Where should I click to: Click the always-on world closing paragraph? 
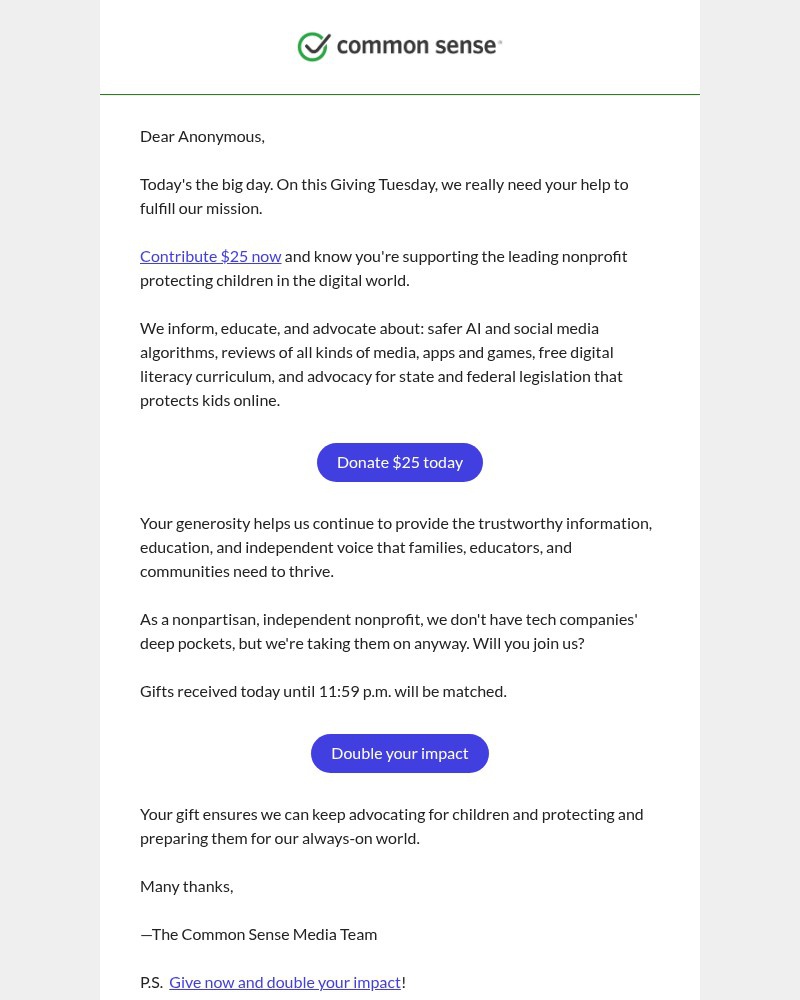391,825
